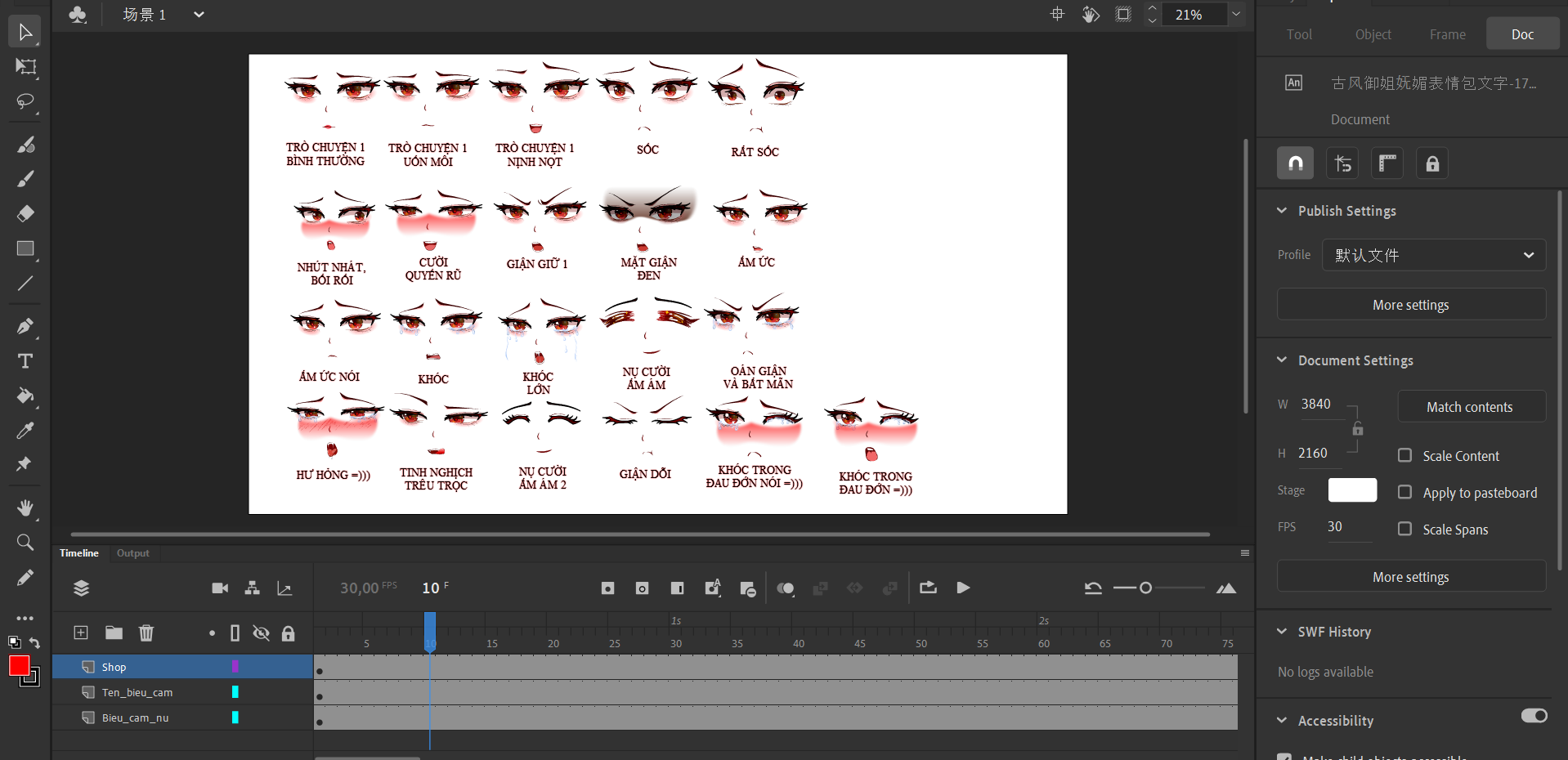Click the add camera icon in the timeline
Viewport: 1568px width, 760px height.
click(x=220, y=588)
